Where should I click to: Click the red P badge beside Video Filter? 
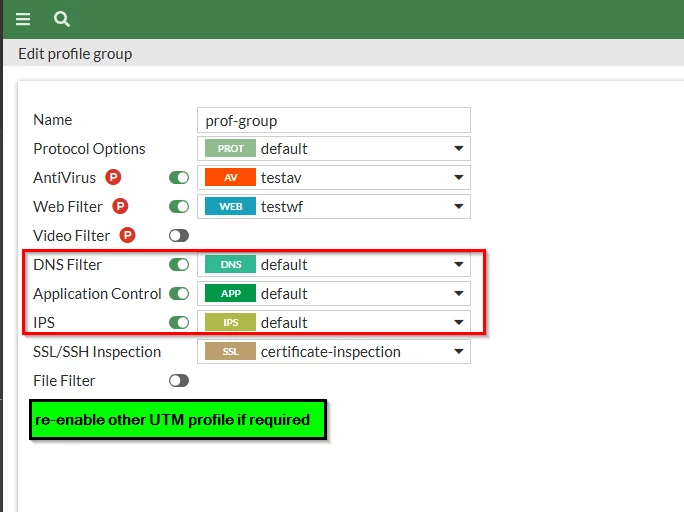tap(127, 236)
